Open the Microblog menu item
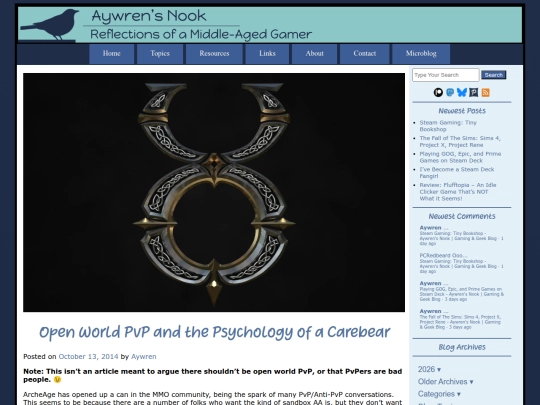The width and height of the screenshot is (540, 405). click(421, 54)
